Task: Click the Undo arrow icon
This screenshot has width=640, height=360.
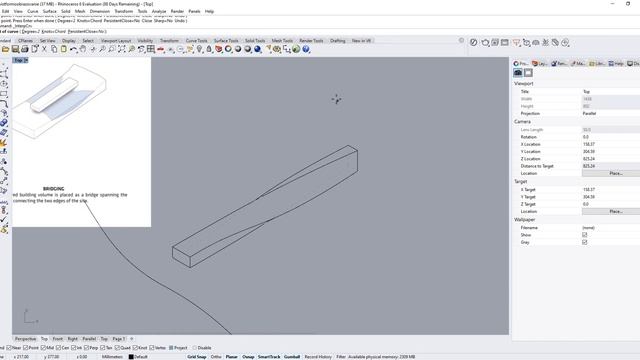Action: (73, 49)
